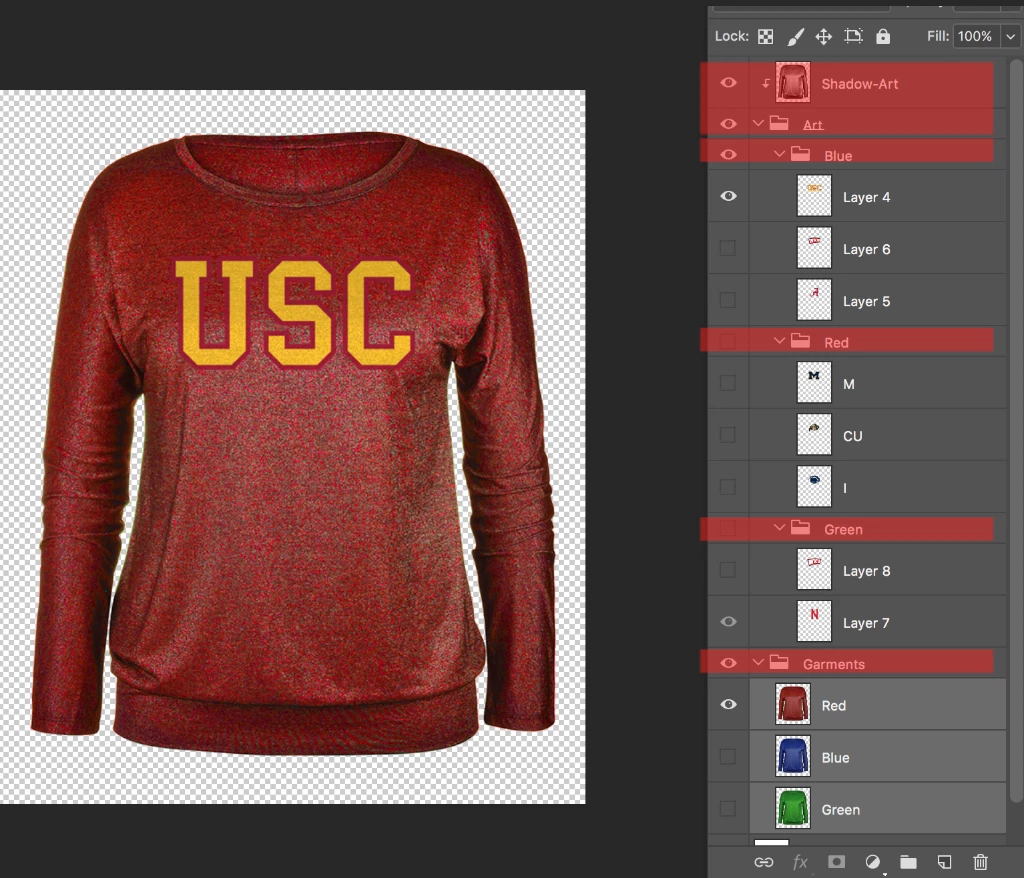Select Layer 6 thumbnail
The height and width of the screenshot is (878, 1024).
pyautogui.click(x=814, y=248)
